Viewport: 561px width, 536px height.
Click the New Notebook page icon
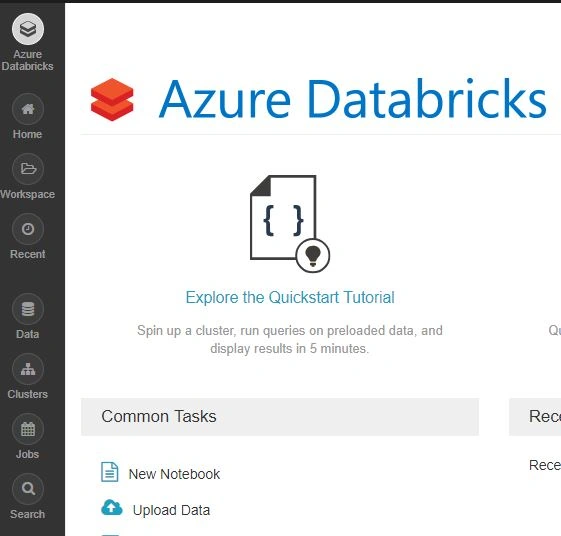click(109, 472)
